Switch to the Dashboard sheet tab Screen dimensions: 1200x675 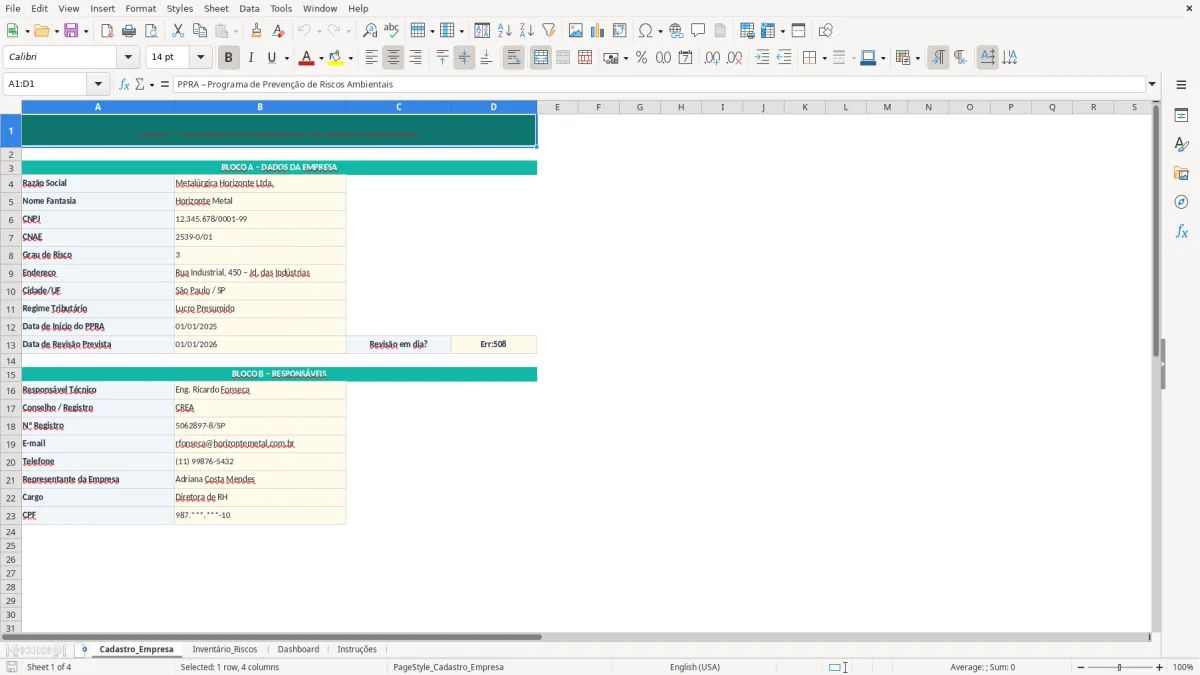coord(298,649)
